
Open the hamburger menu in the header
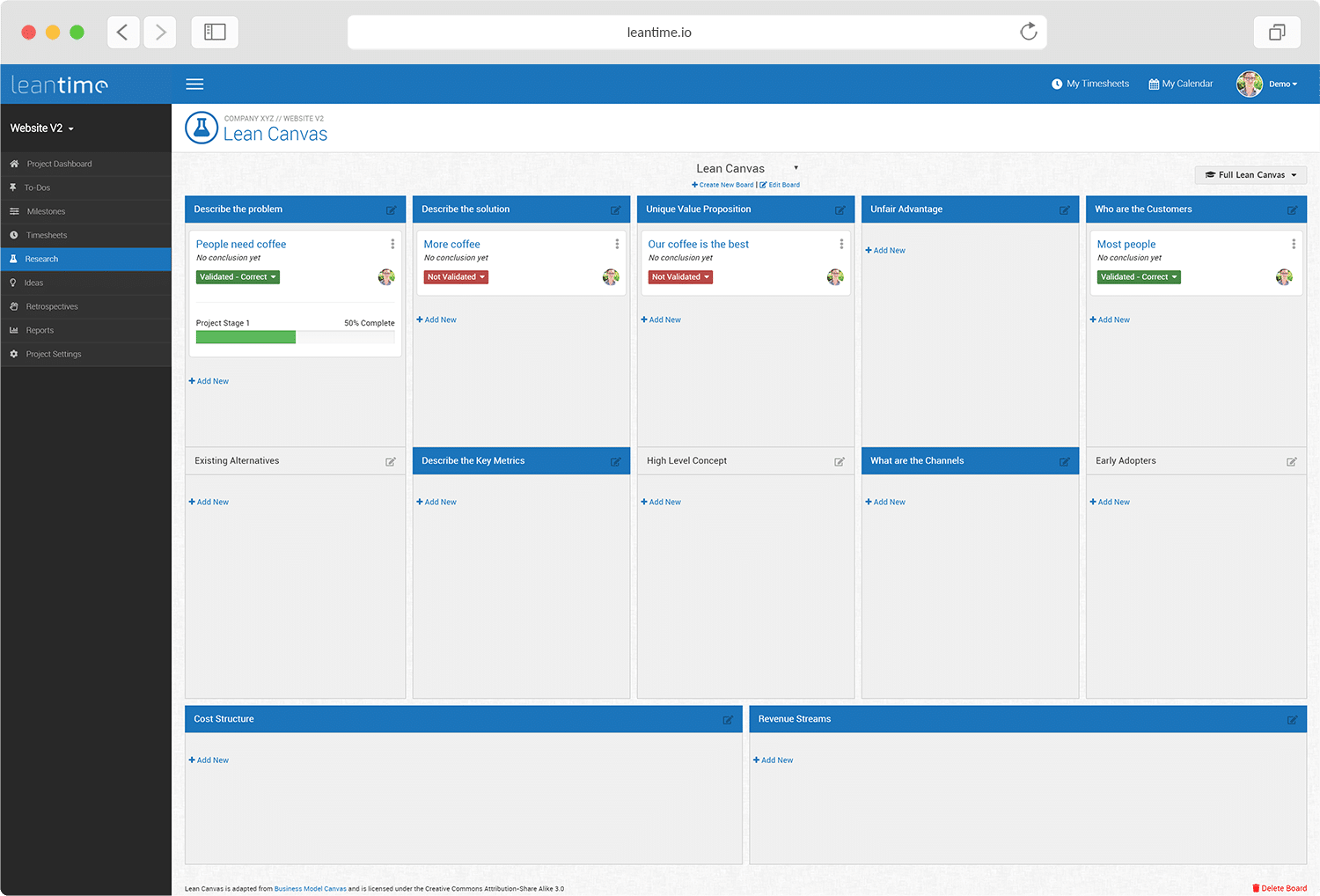[x=194, y=84]
